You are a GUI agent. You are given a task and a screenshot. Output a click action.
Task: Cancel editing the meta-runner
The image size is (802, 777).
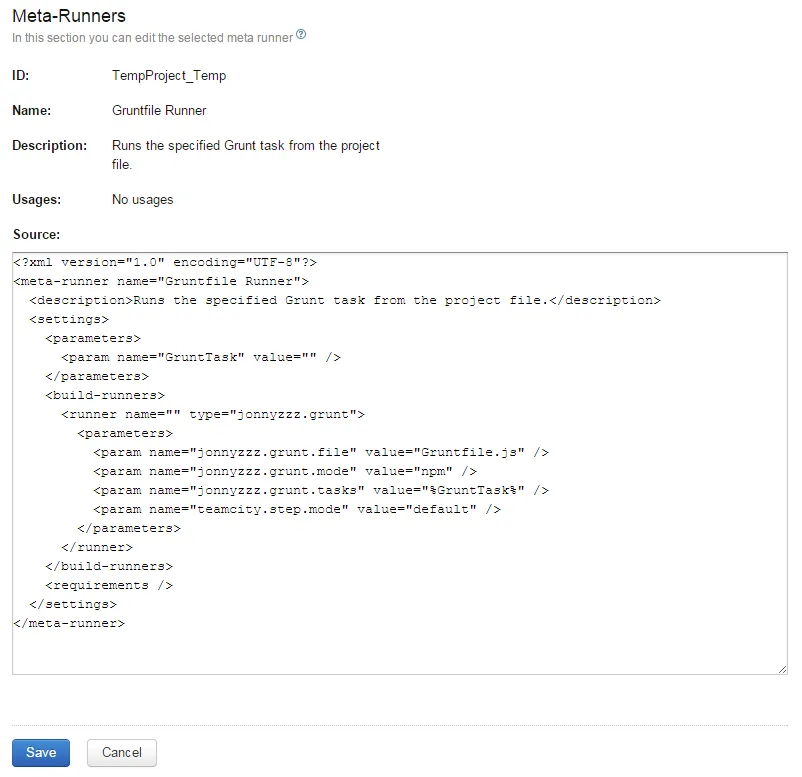122,752
